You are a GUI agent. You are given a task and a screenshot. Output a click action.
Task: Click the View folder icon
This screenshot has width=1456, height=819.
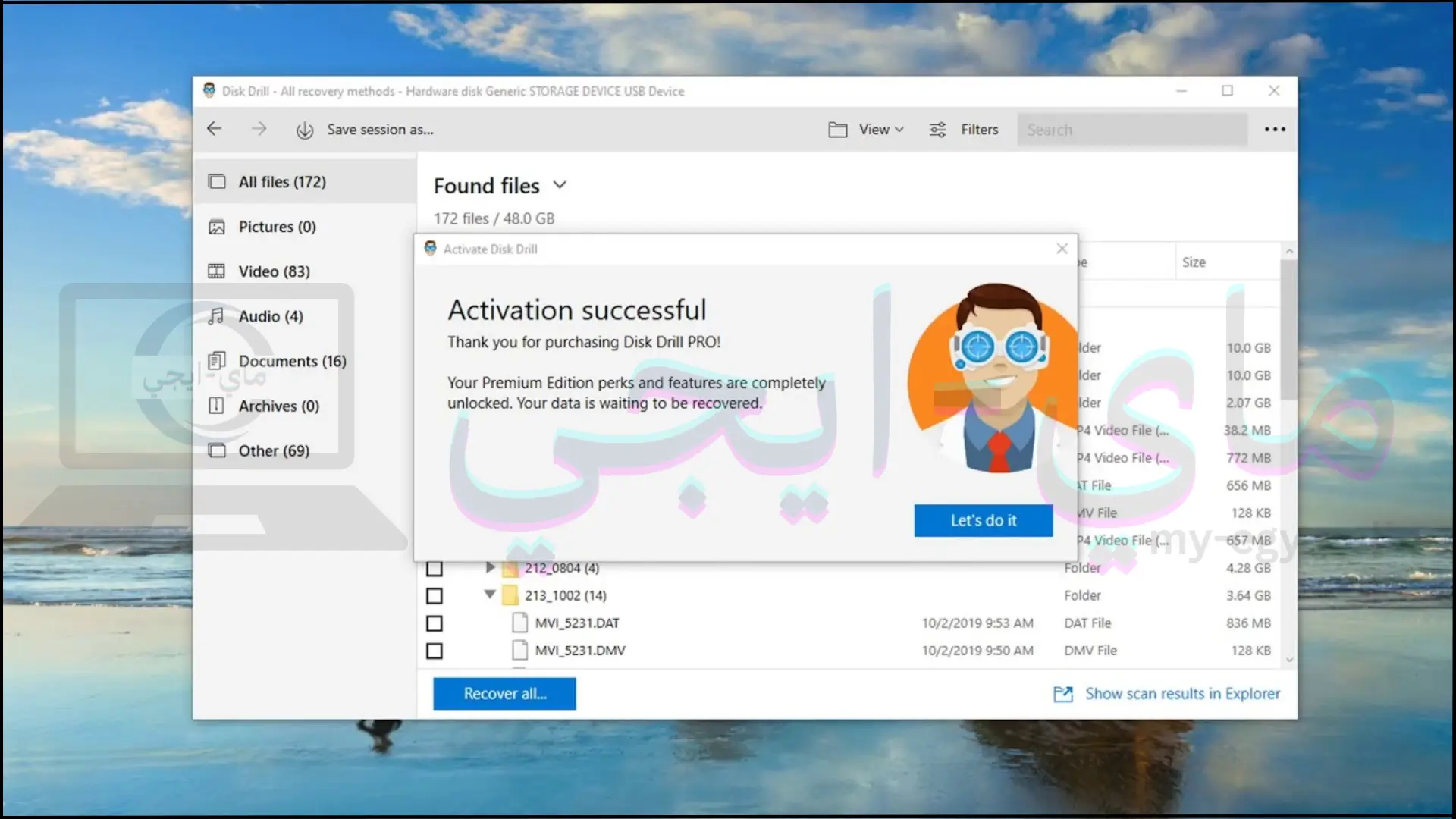click(x=837, y=130)
